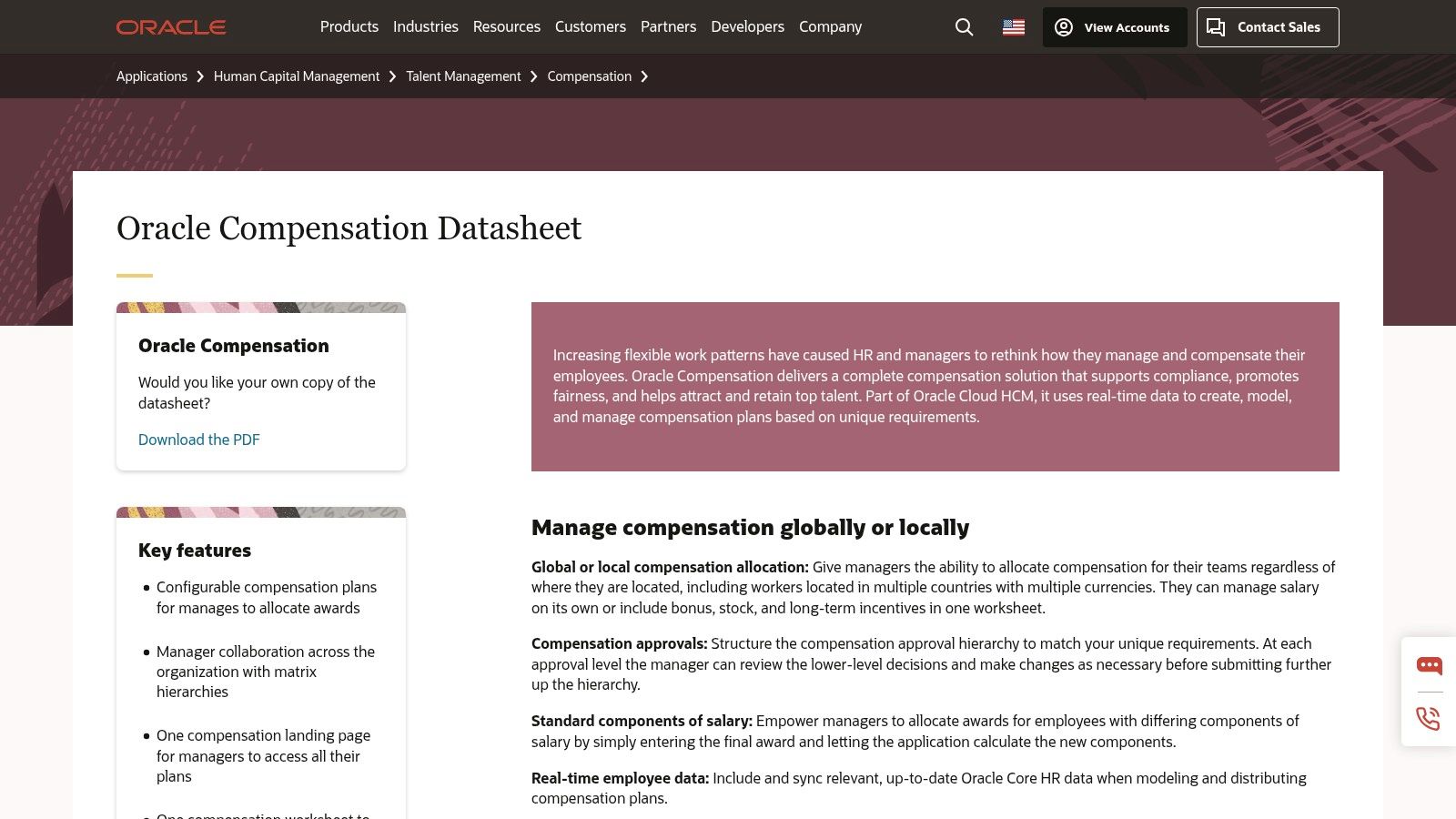Open the Talent Management breadcrumb link
Image resolution: width=1456 pixels, height=819 pixels.
tap(463, 76)
